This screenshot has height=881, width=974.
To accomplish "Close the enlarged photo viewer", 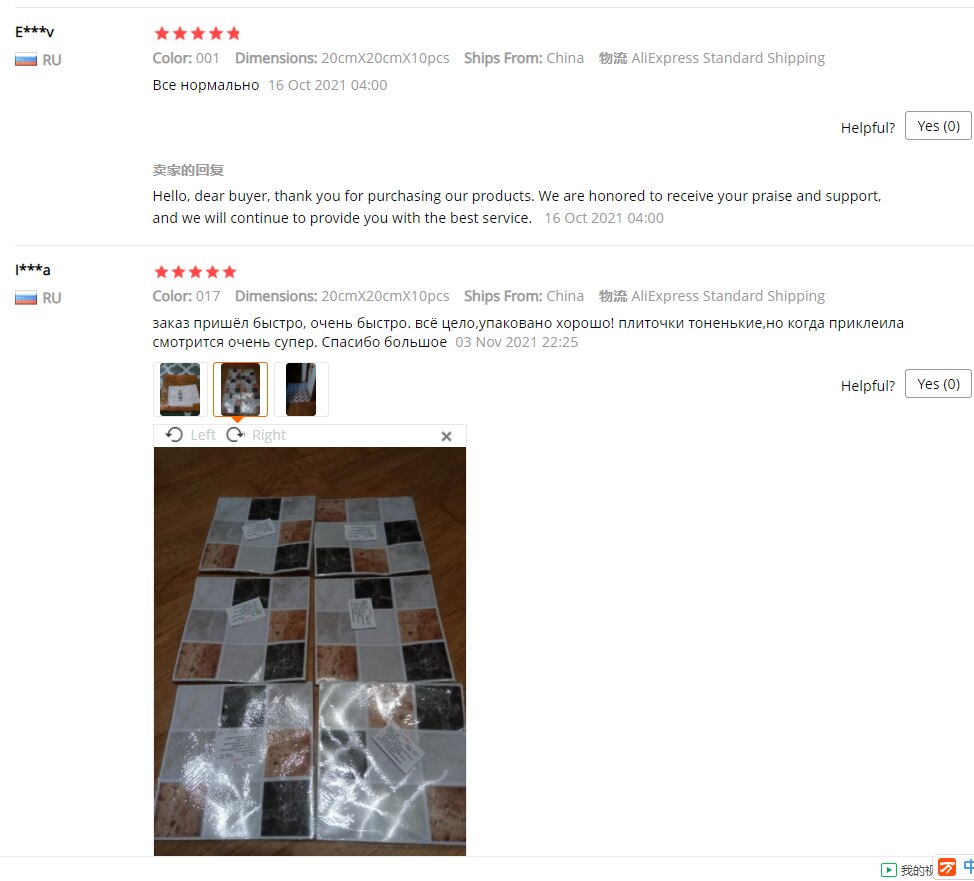I will (446, 436).
